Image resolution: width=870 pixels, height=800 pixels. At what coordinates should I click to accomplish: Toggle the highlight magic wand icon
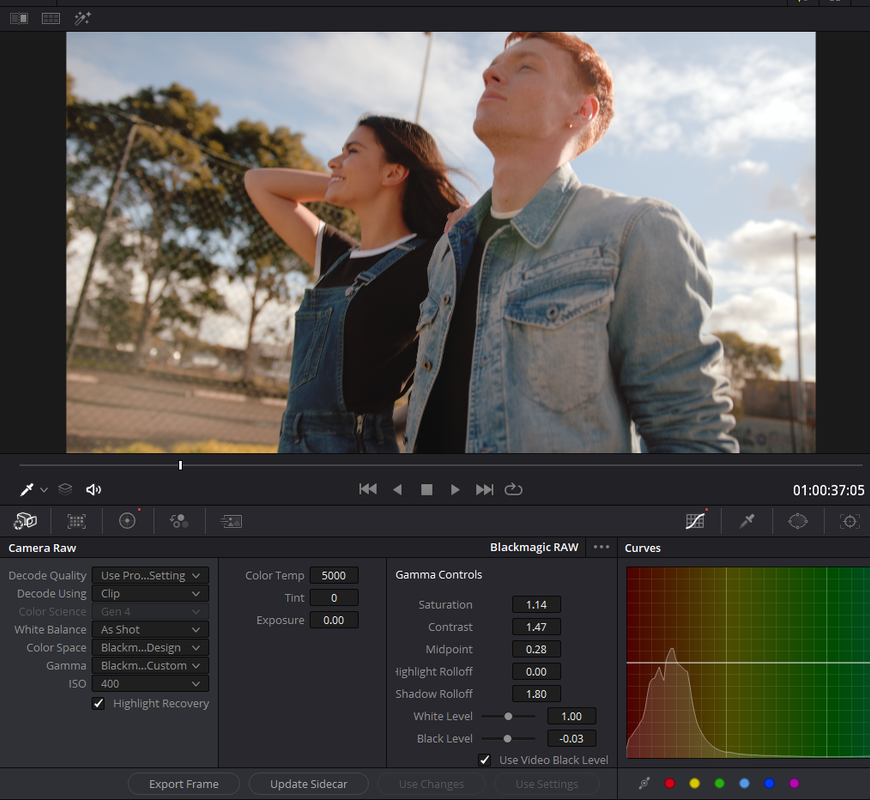click(82, 18)
